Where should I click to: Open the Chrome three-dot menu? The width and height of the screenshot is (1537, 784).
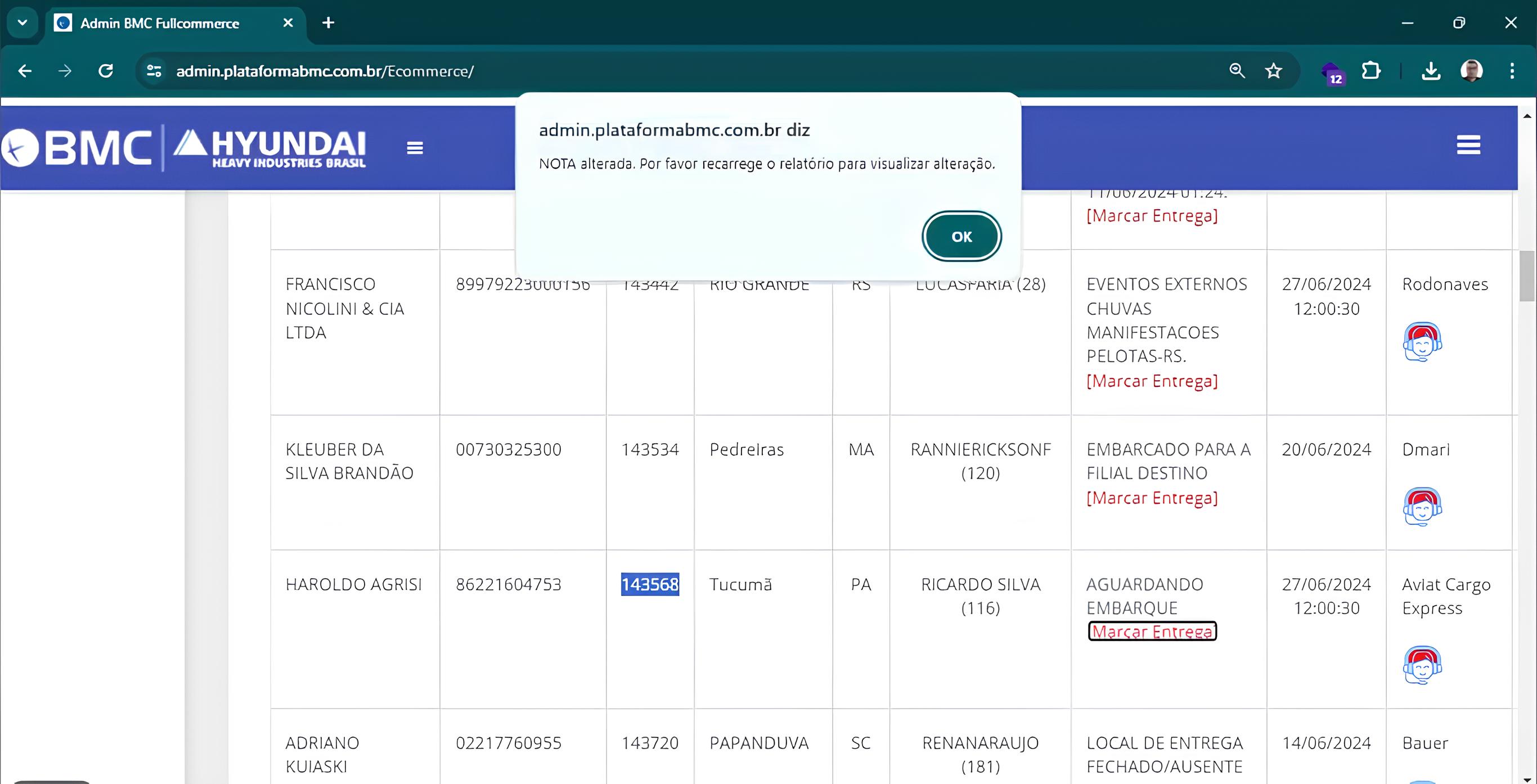(1512, 71)
